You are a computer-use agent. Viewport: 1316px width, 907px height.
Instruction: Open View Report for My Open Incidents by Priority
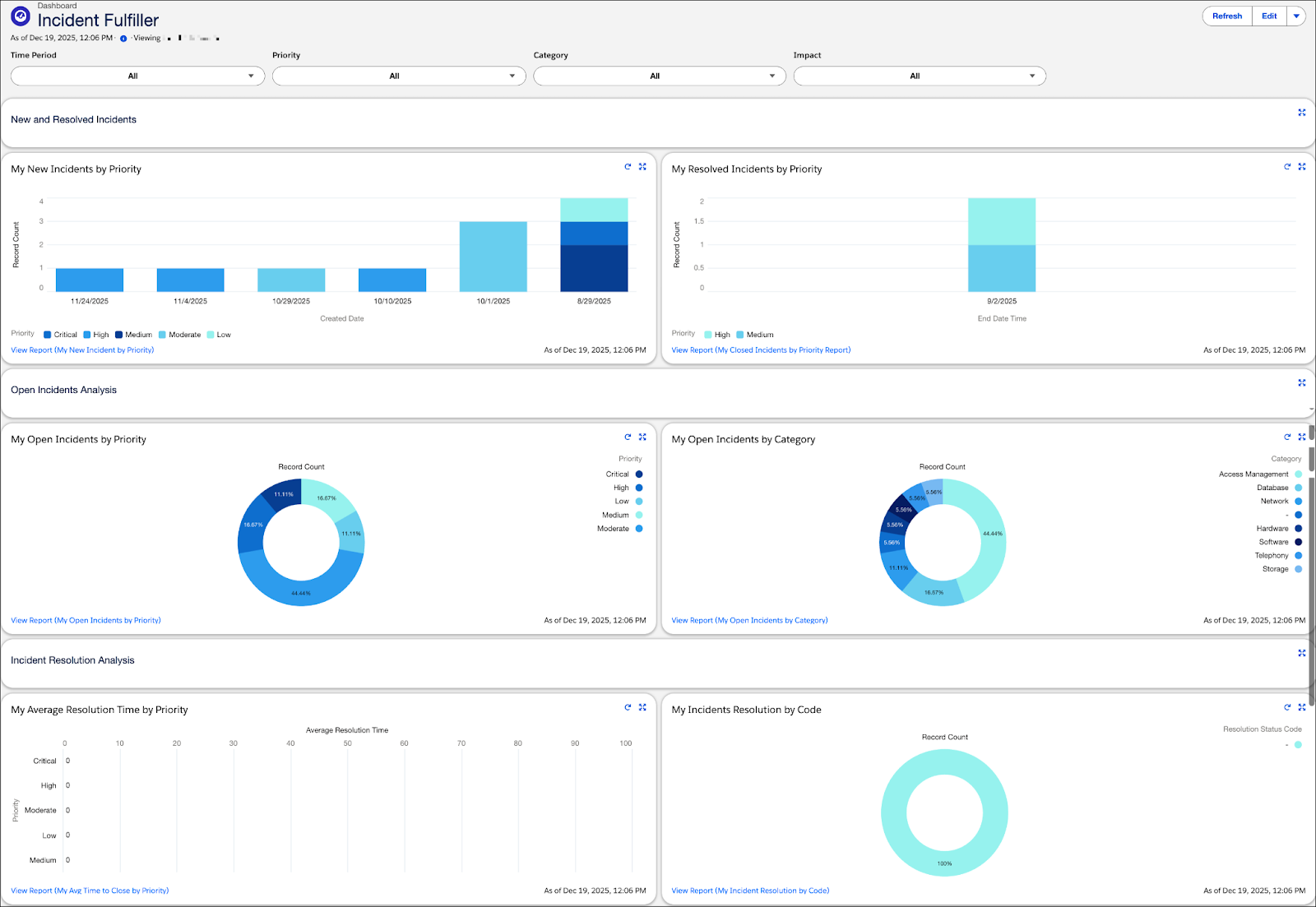[85, 620]
